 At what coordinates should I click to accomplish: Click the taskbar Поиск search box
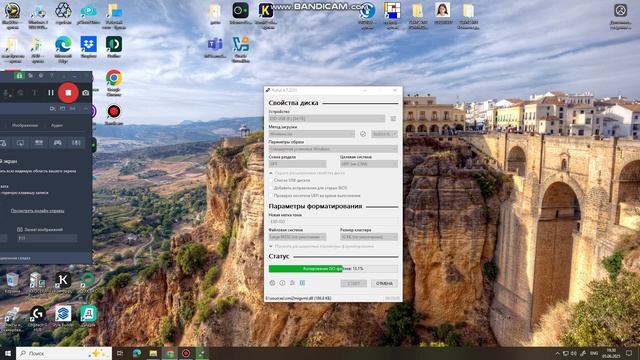tap(64, 353)
